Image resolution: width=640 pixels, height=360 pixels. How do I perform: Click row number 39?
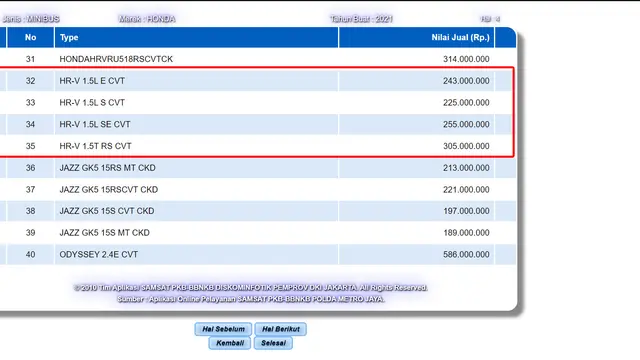(x=31, y=233)
